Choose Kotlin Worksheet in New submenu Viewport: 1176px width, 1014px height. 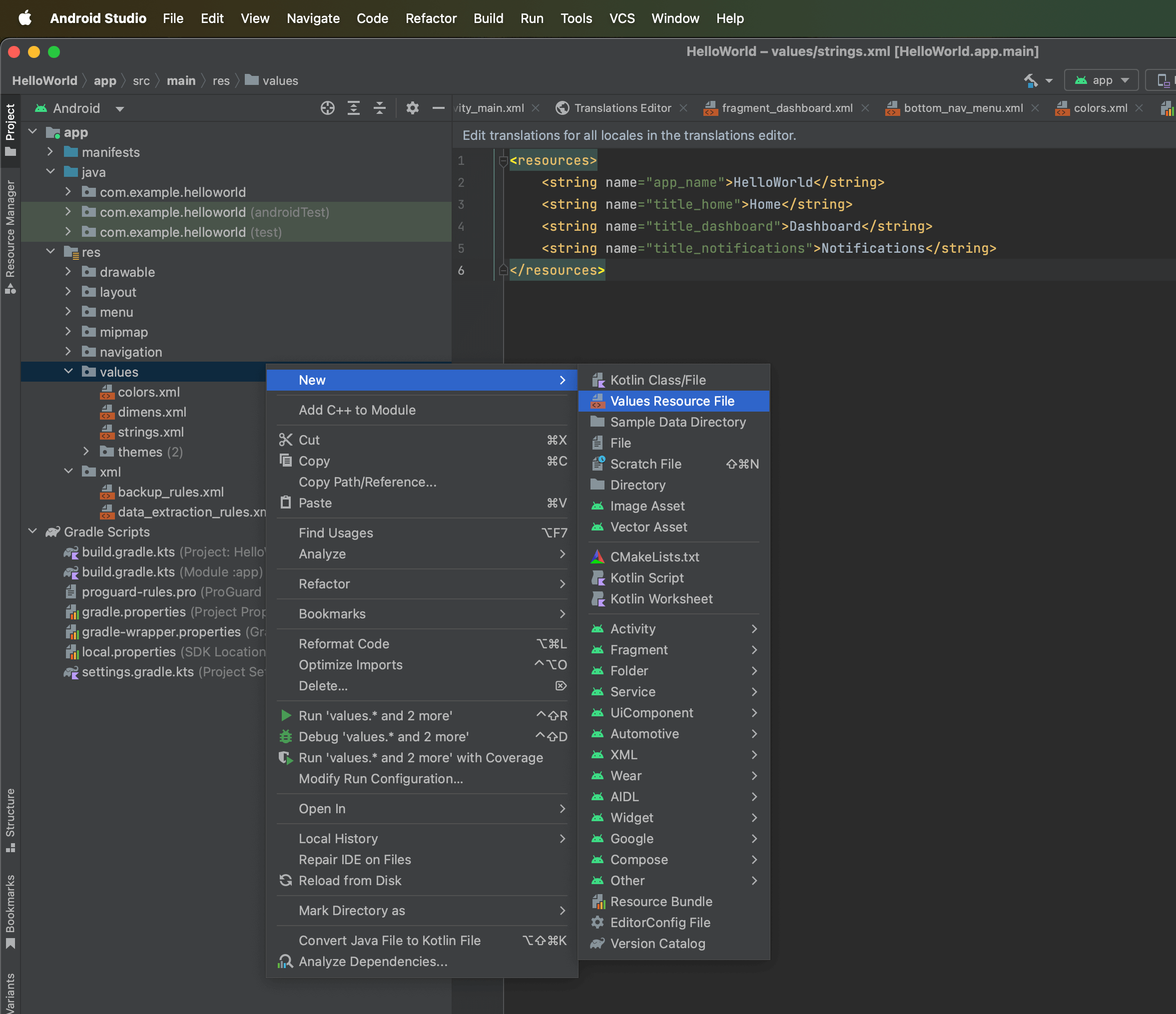tap(674, 599)
